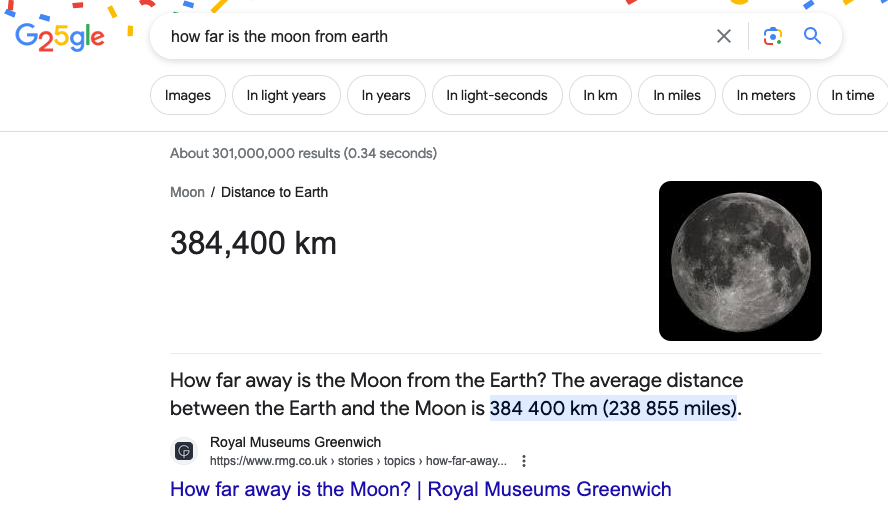Select the "In km" chip
The width and height of the screenshot is (888, 516).
tap(600, 96)
